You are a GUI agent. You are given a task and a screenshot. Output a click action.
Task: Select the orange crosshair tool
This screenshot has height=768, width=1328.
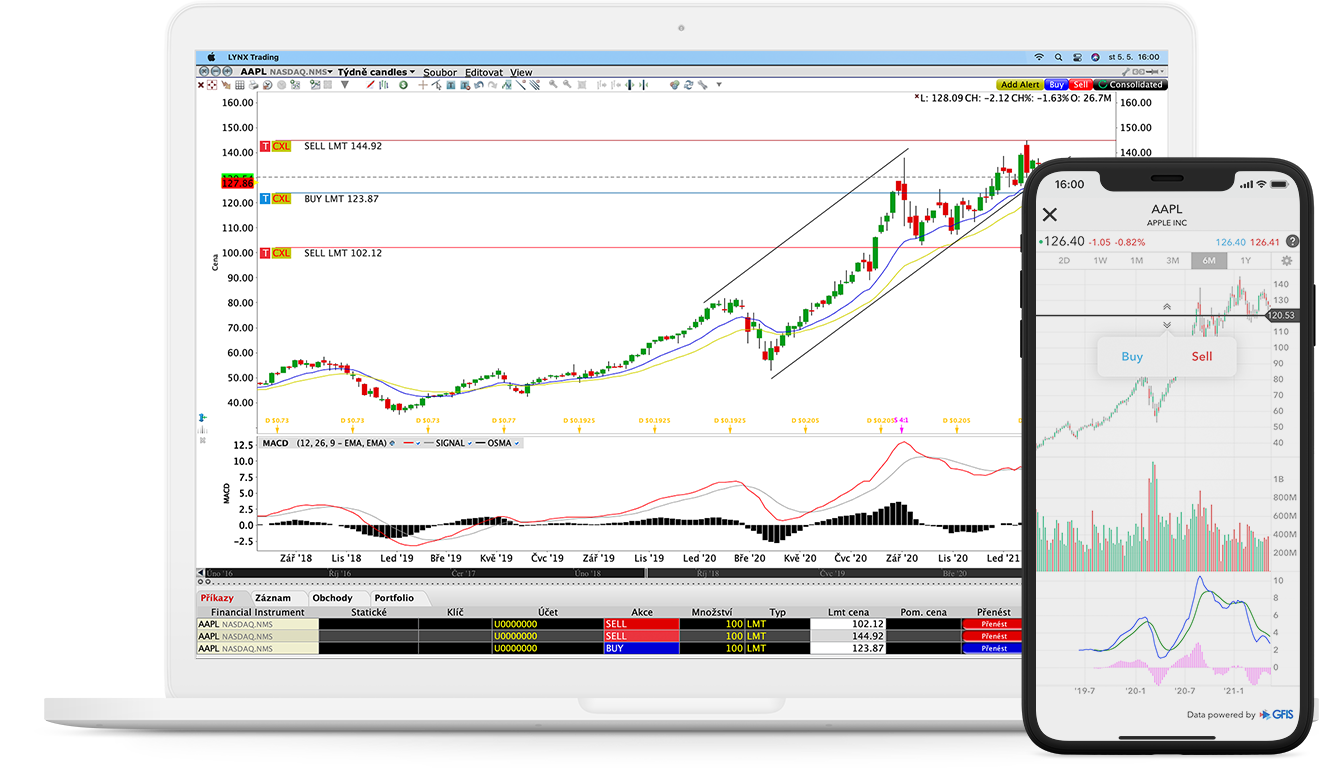(422, 85)
